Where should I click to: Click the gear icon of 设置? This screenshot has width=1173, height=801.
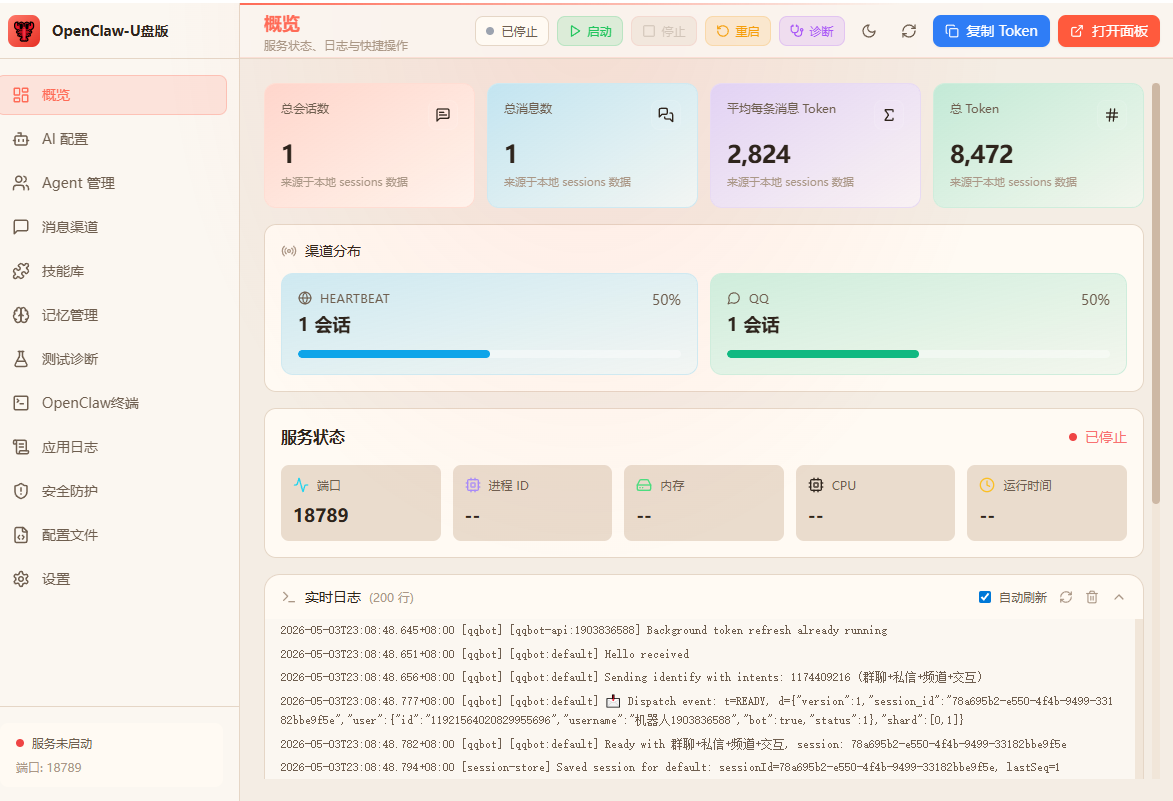(x=21, y=580)
